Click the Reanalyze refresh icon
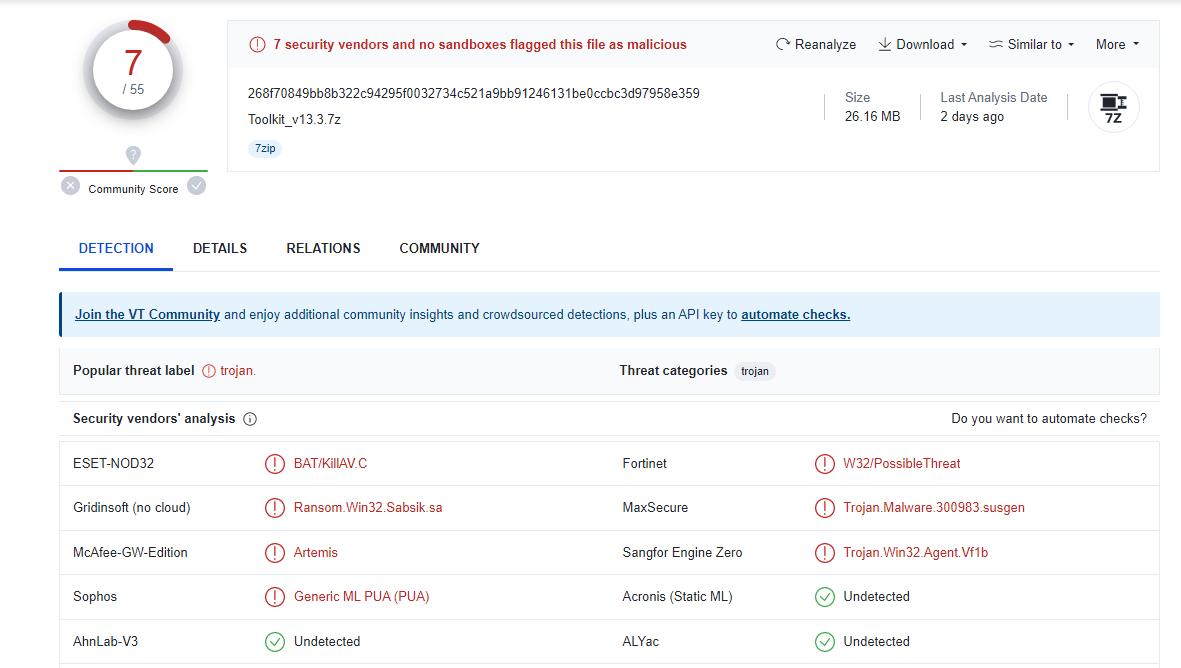This screenshot has width=1181, height=668. (x=783, y=44)
